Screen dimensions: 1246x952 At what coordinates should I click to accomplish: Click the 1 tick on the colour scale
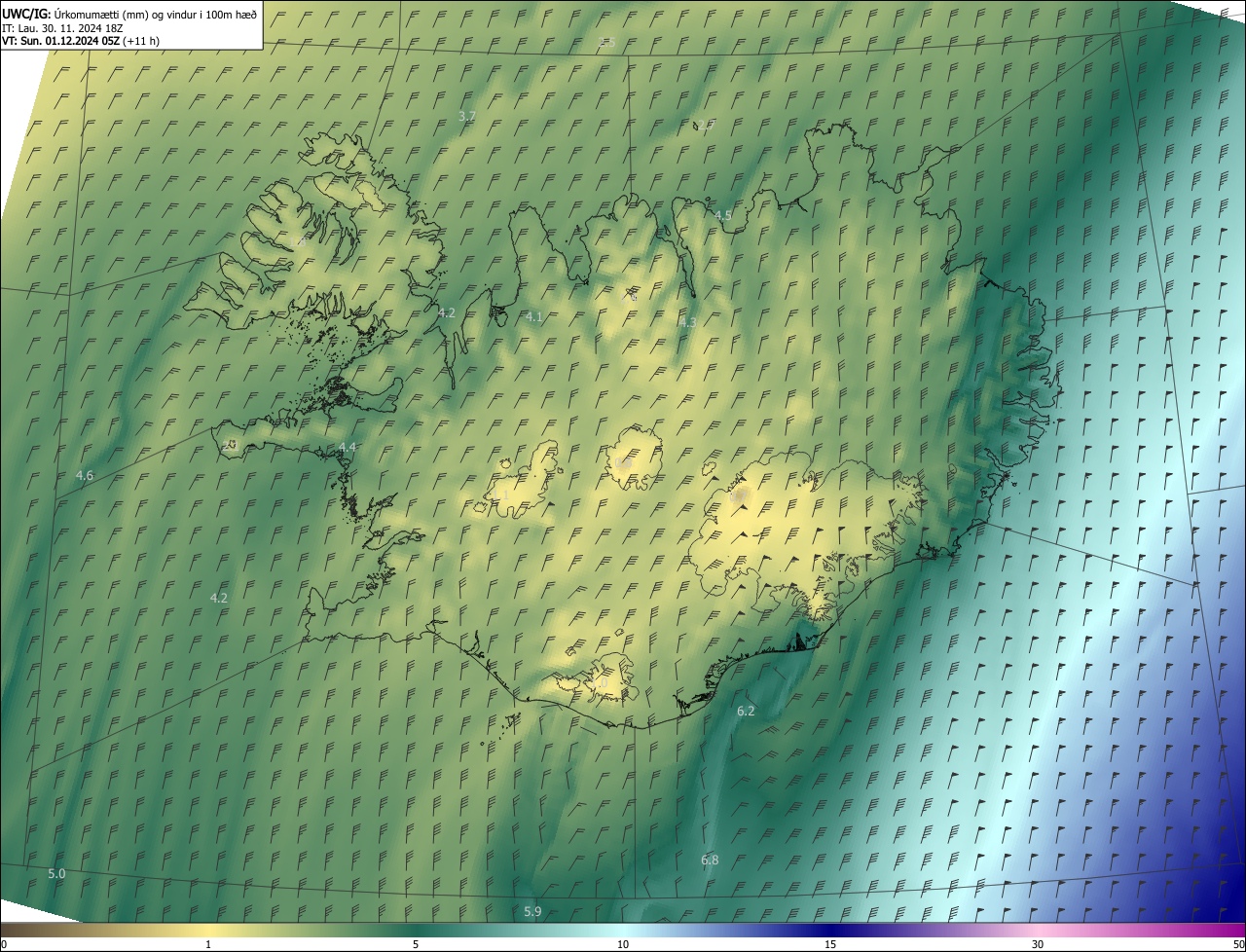tap(208, 944)
